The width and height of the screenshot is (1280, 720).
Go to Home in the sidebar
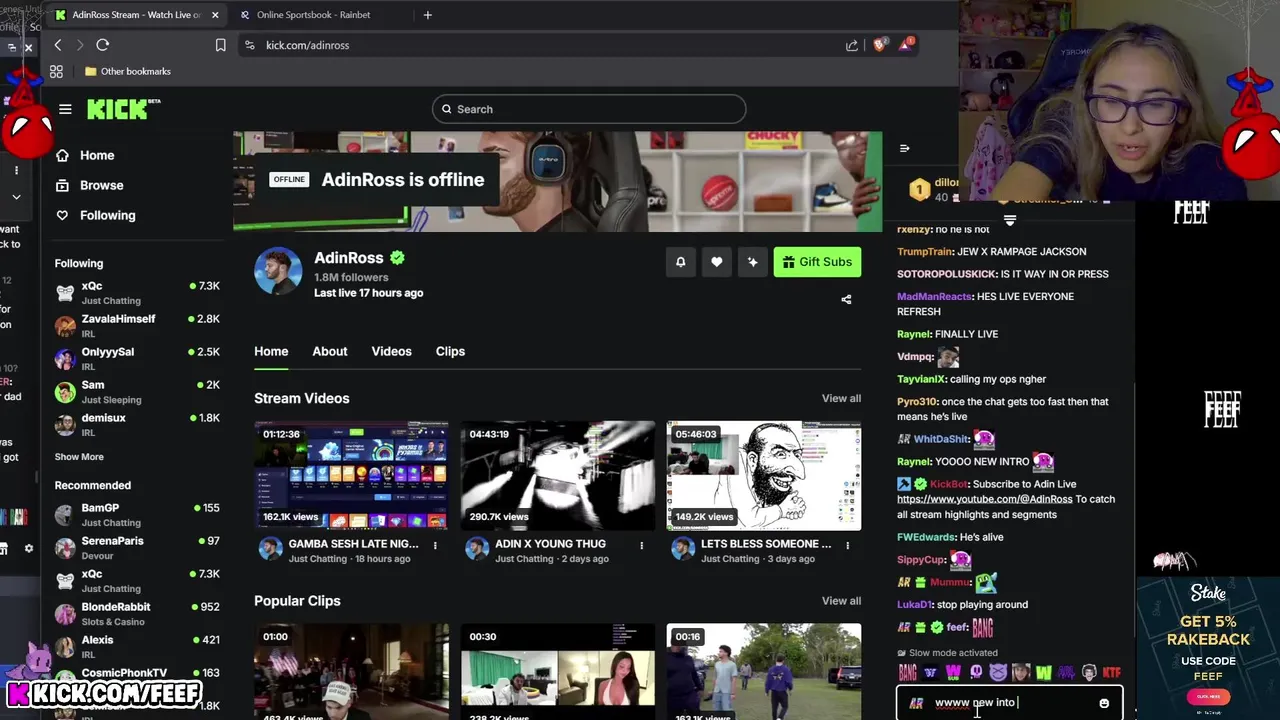tap(85, 155)
